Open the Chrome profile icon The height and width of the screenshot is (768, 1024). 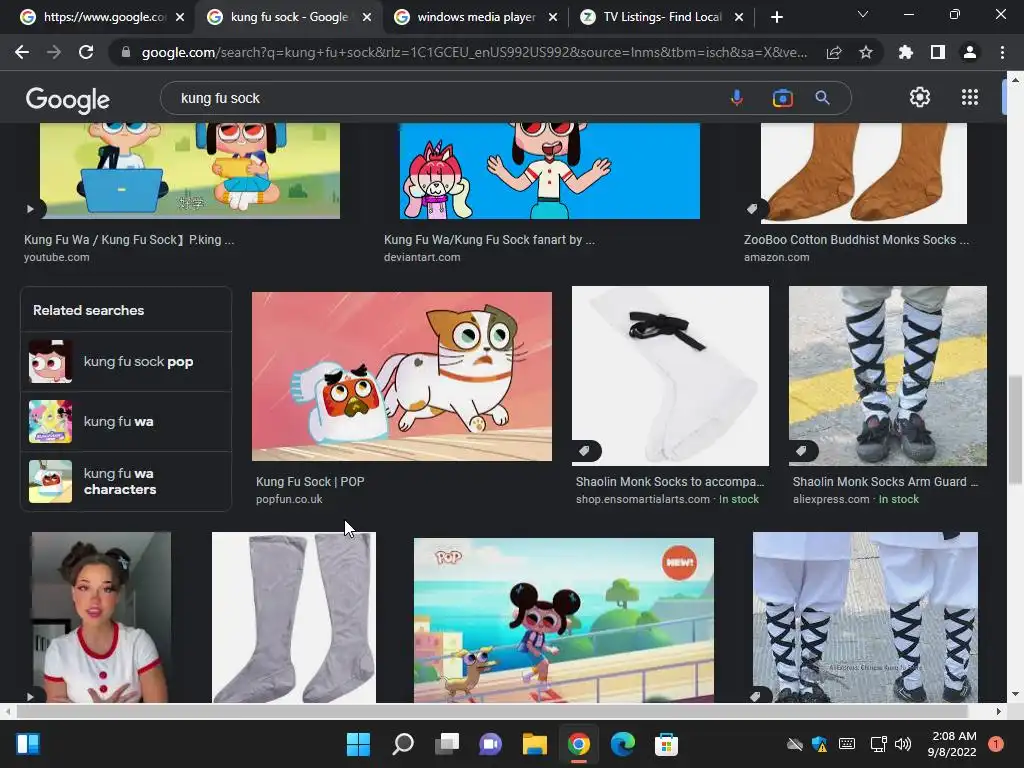(x=970, y=52)
